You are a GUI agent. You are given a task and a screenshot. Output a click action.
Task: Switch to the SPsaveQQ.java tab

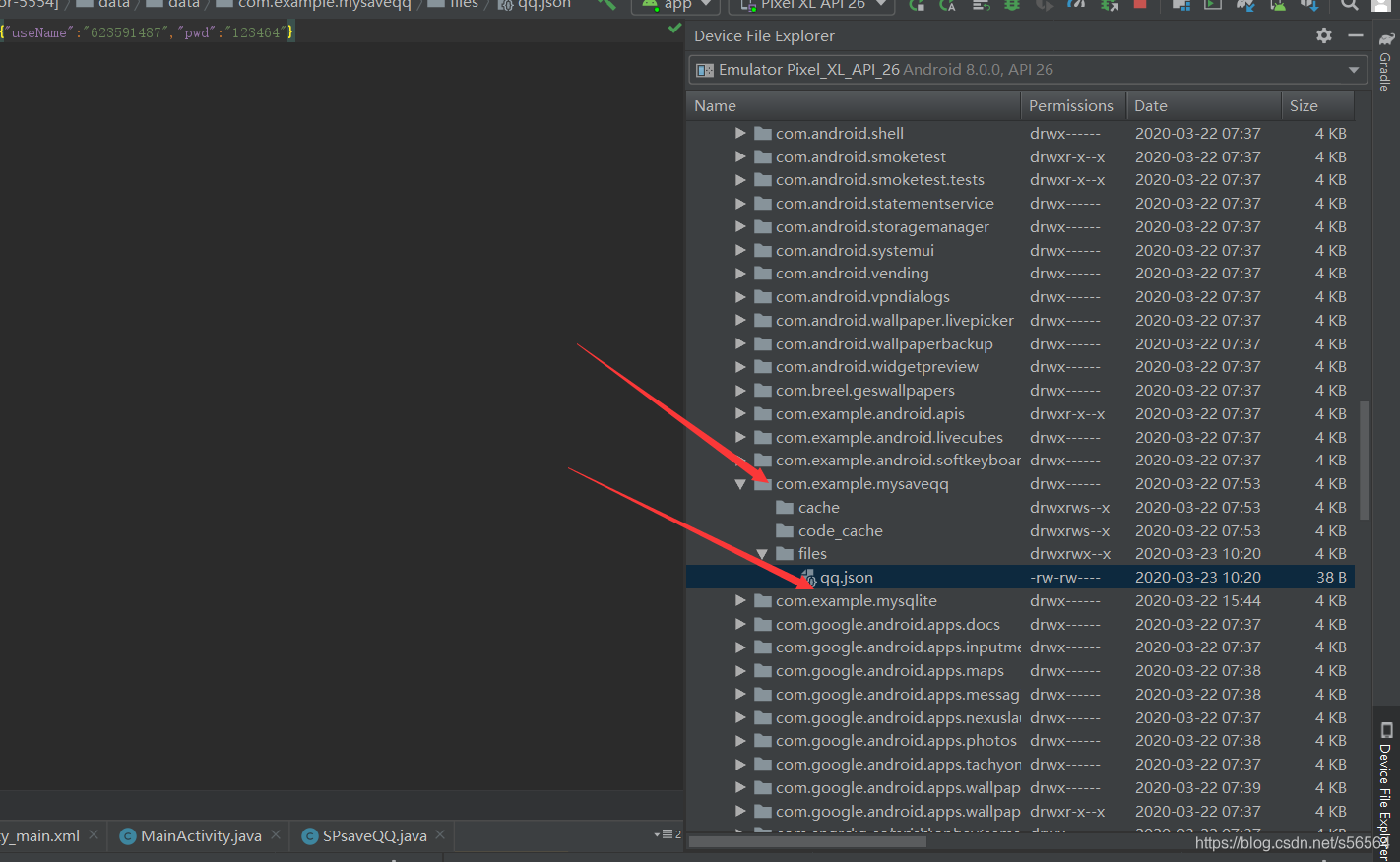pyautogui.click(x=375, y=836)
